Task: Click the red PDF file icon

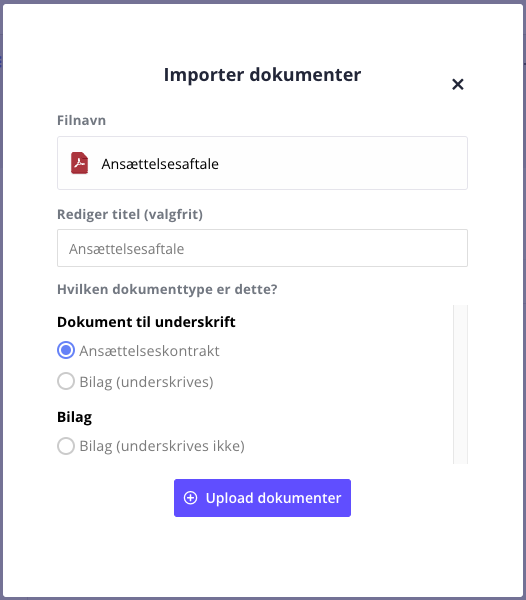Action: pyautogui.click(x=80, y=163)
